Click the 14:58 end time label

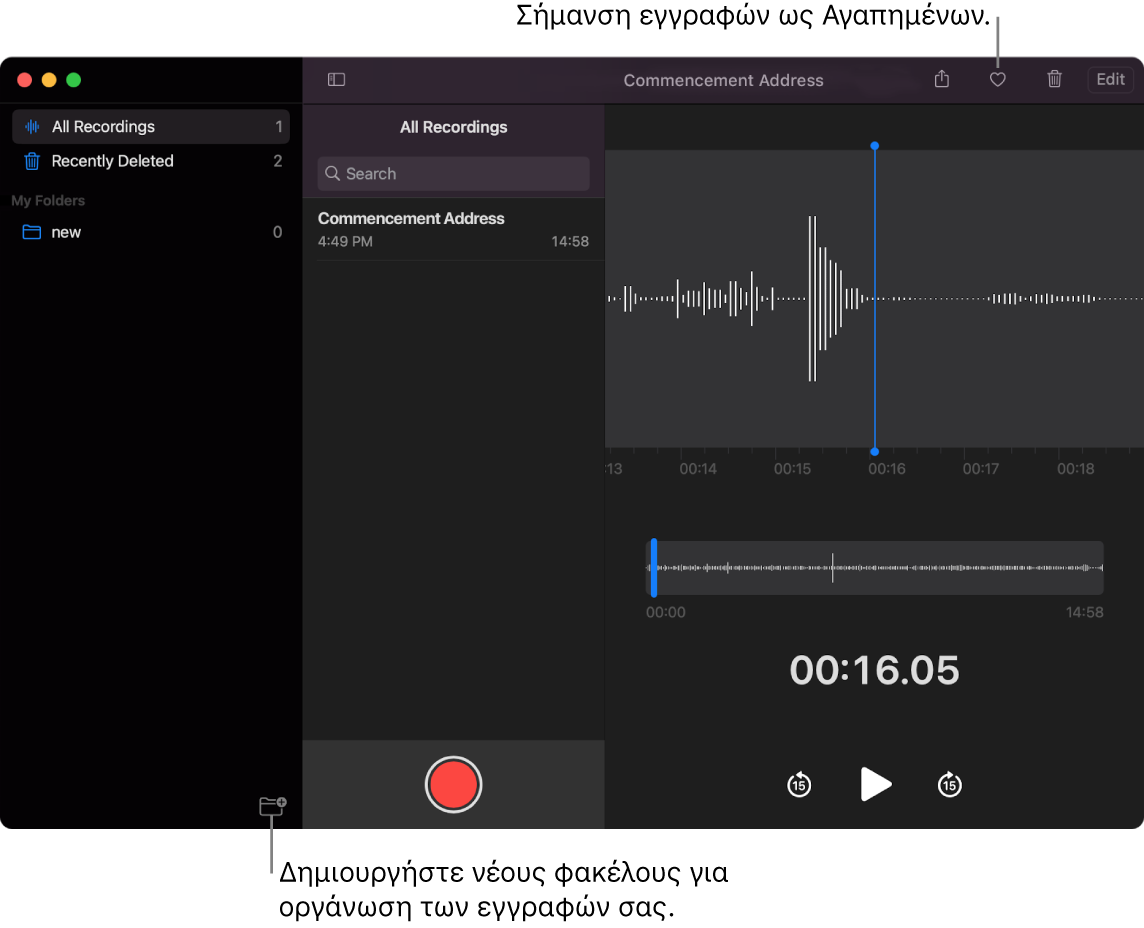coord(1084,612)
